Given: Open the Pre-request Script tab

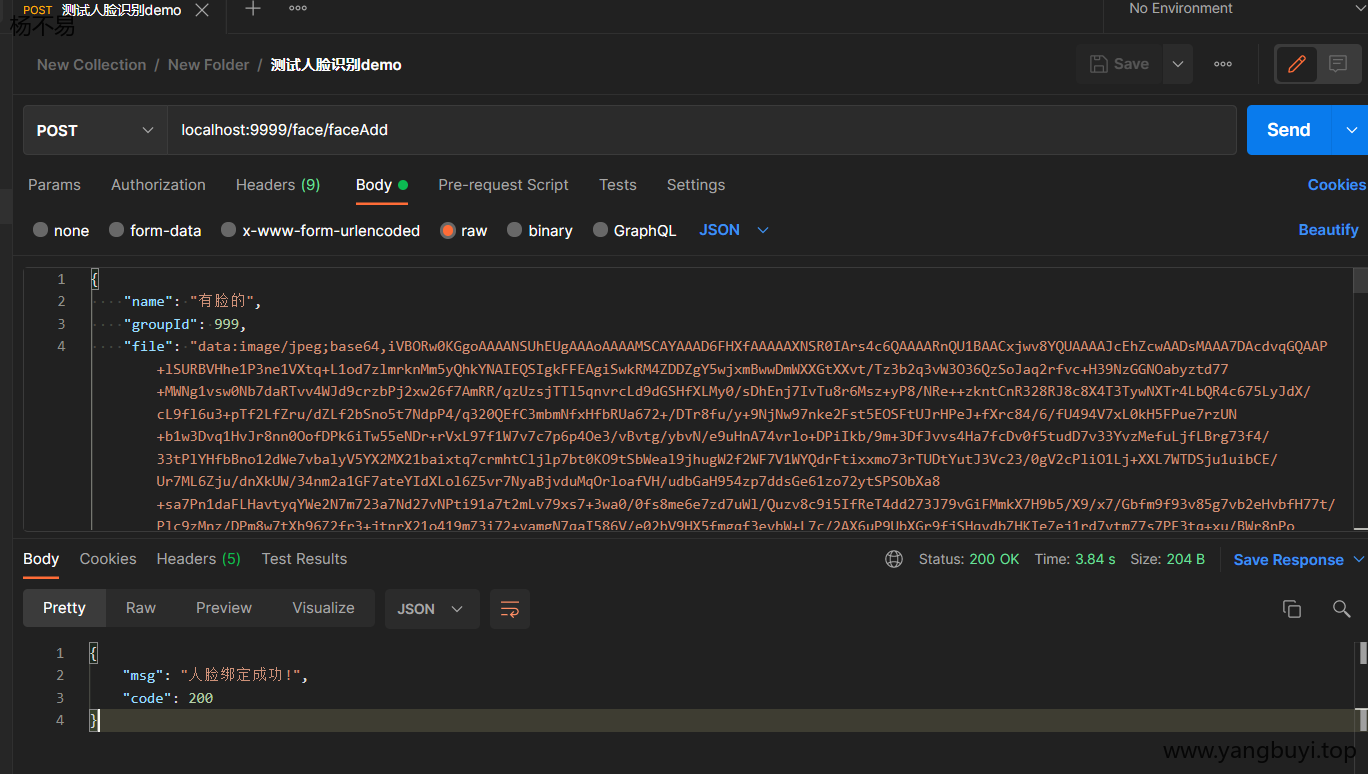Looking at the screenshot, I should tap(503, 185).
